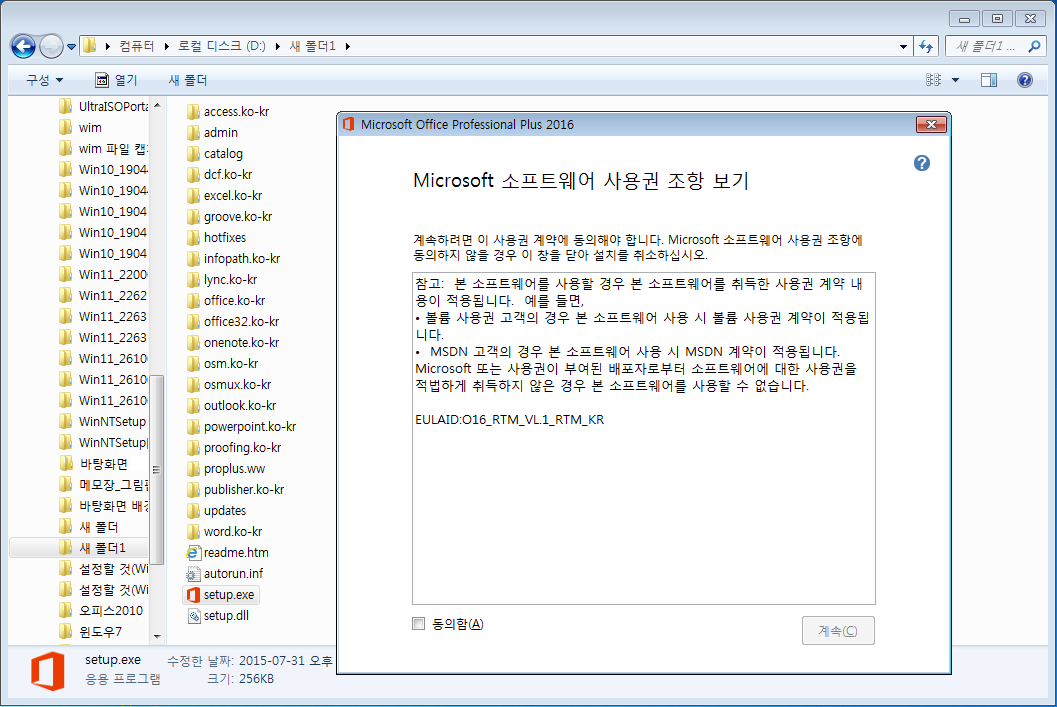
Task: Close the Microsoft Office Professional Plus 2016 dialog
Action: (931, 124)
